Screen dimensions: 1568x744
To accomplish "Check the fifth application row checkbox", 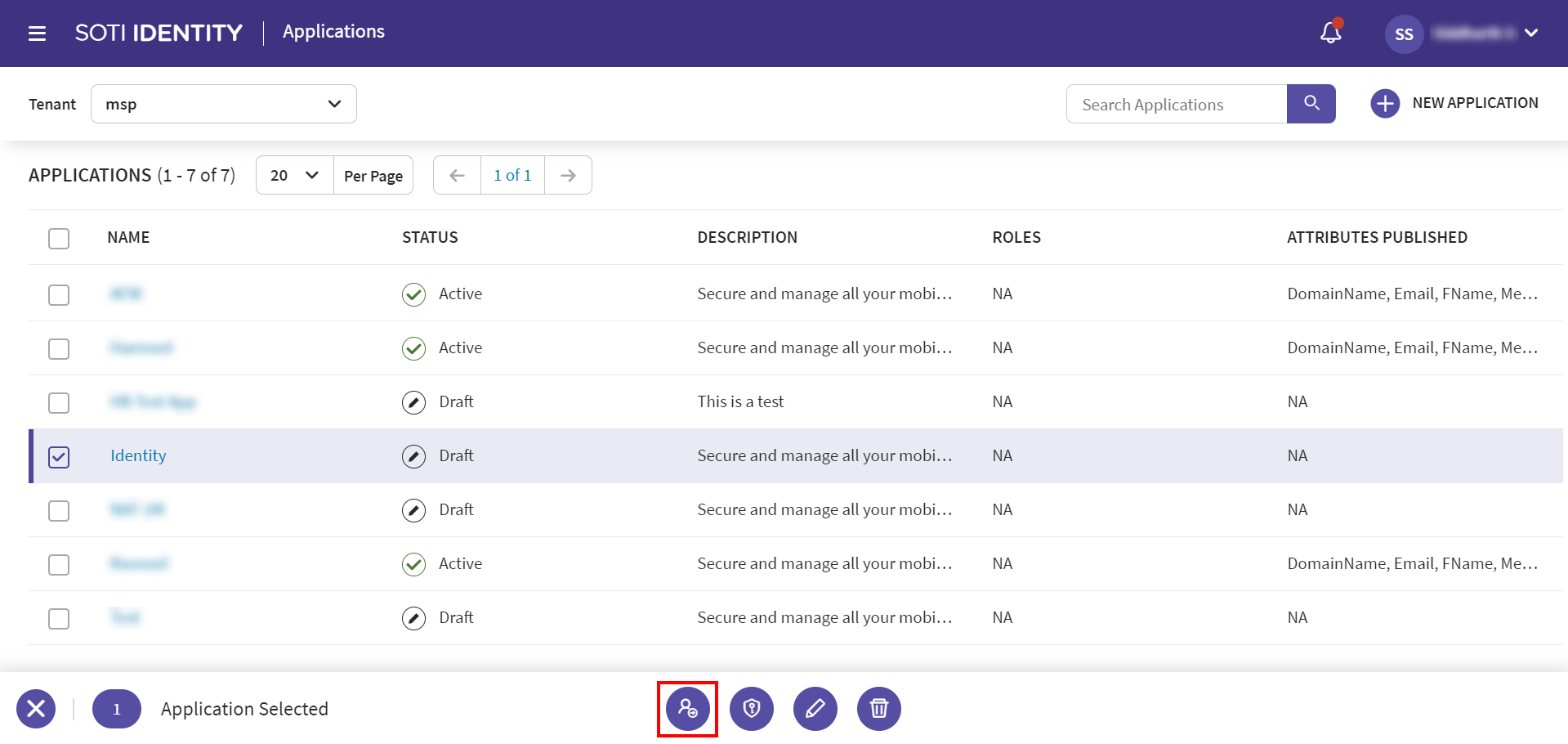I will click(59, 510).
